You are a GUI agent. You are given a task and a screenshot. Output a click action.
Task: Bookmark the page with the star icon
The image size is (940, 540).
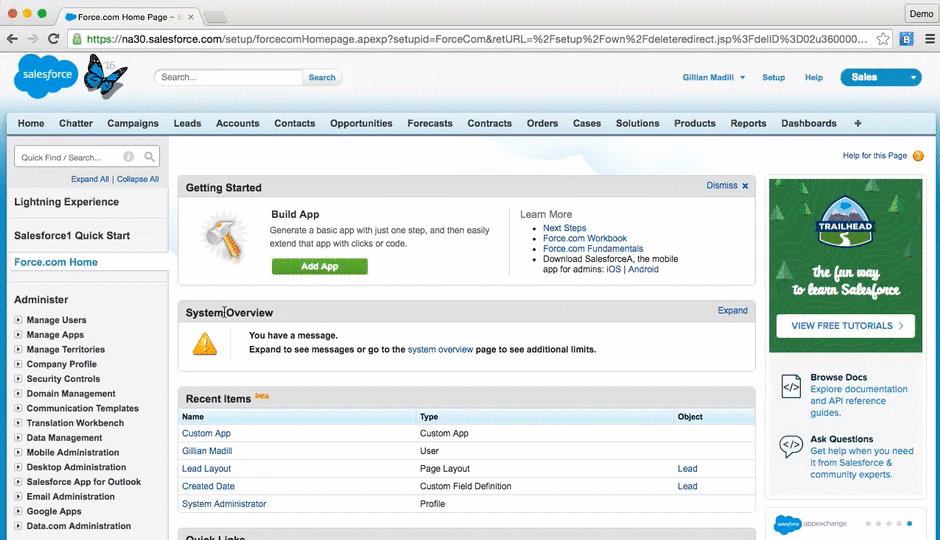pos(883,39)
